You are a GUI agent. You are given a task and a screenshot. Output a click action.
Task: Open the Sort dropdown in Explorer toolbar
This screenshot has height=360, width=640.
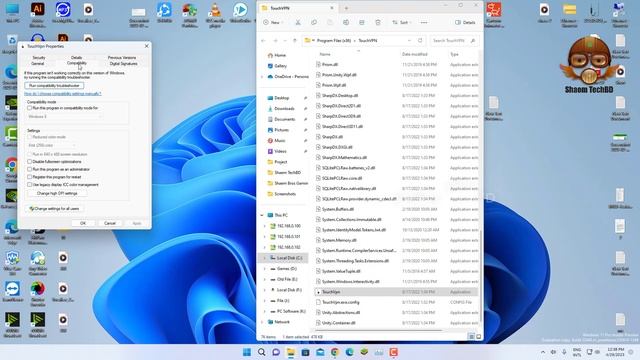(x=402, y=22)
